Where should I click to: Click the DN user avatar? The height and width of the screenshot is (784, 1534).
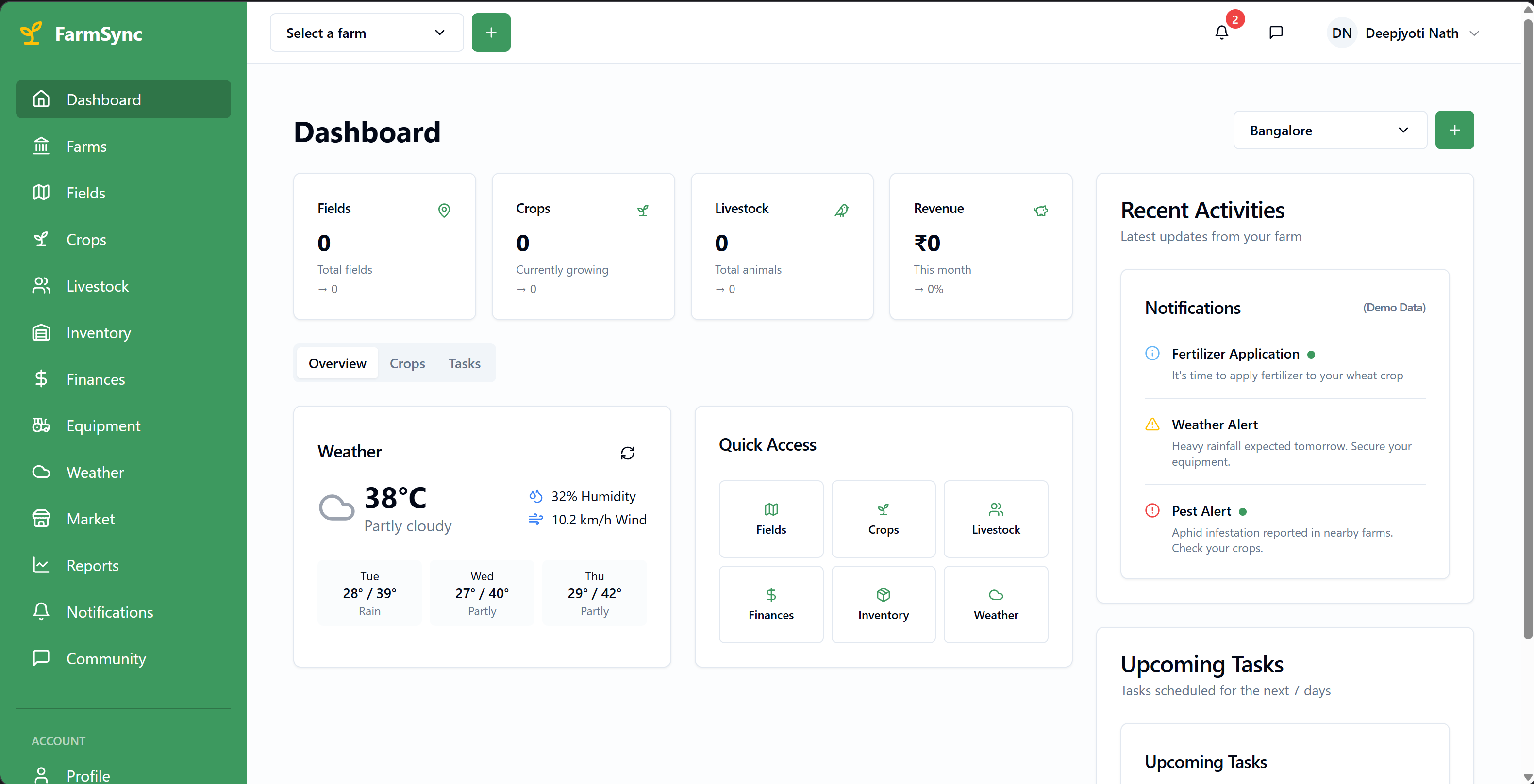(1342, 33)
